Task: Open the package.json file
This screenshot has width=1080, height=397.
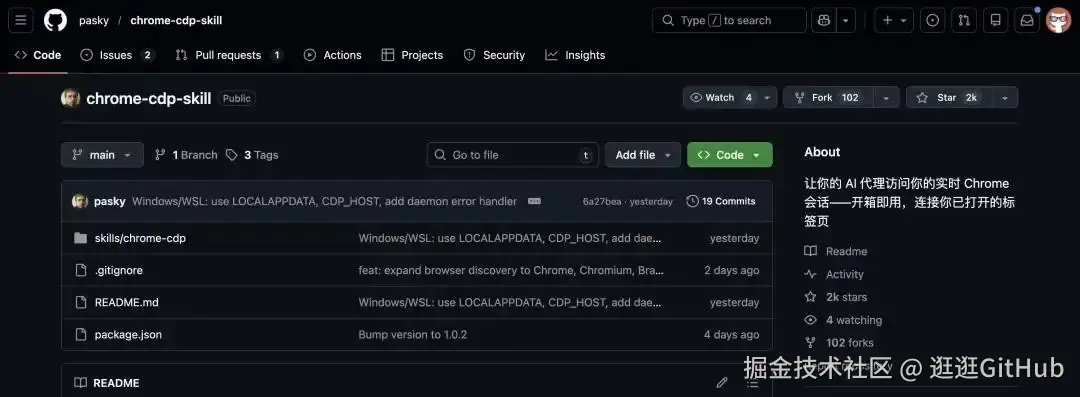Action: click(128, 335)
